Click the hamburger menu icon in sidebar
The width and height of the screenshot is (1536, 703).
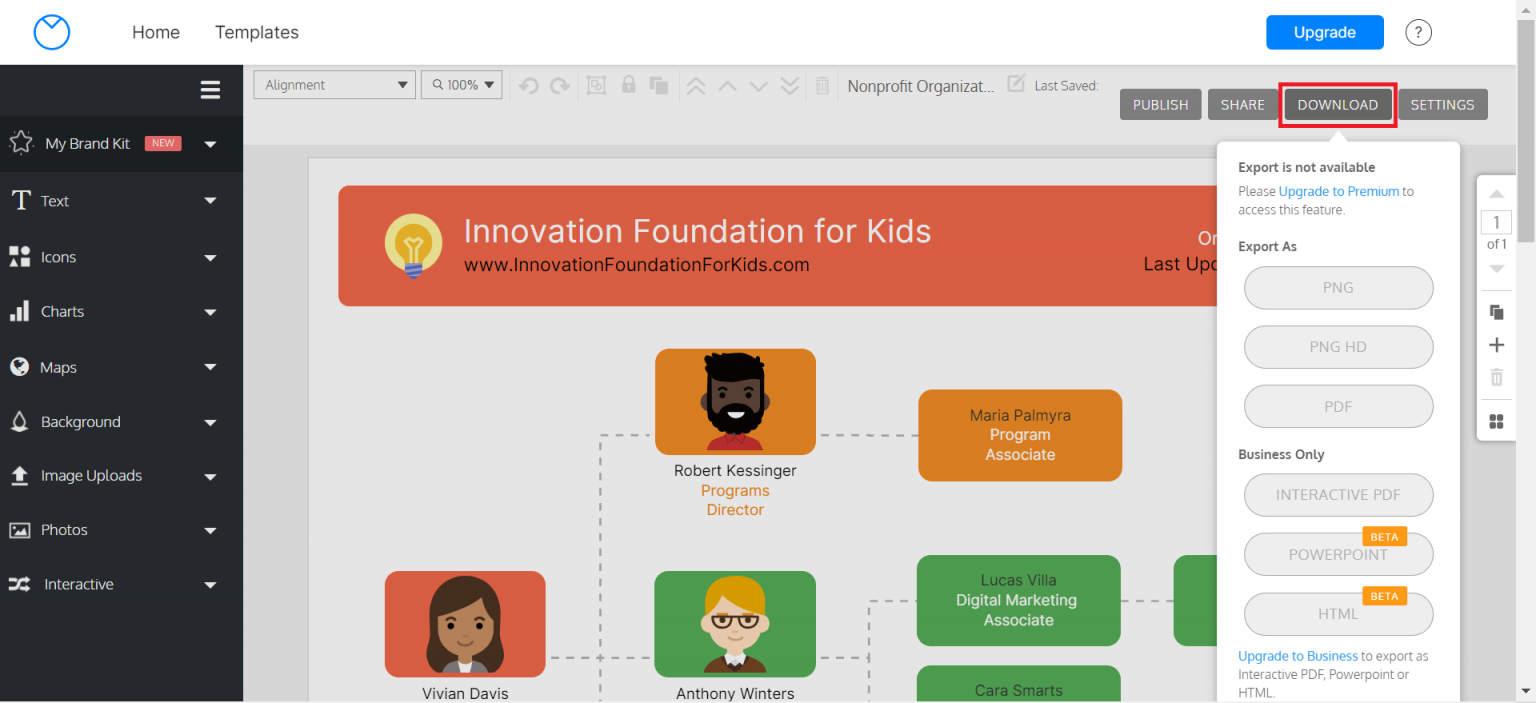(210, 90)
